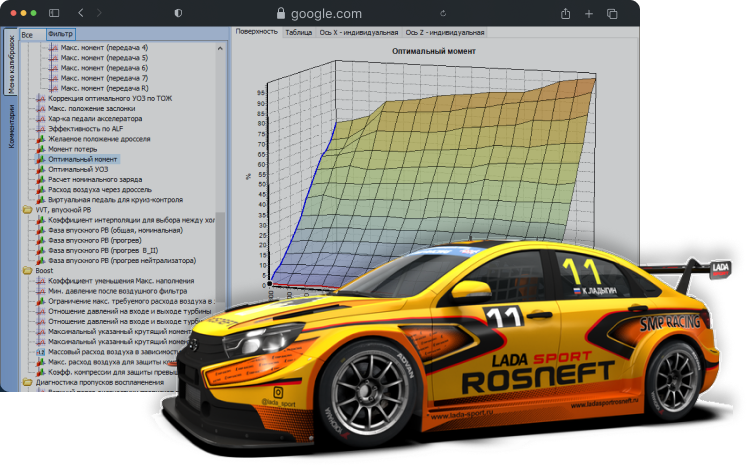The height and width of the screenshot is (467, 748).
Task: Click the scroll-up arrow of the tree list
Action: [220, 48]
